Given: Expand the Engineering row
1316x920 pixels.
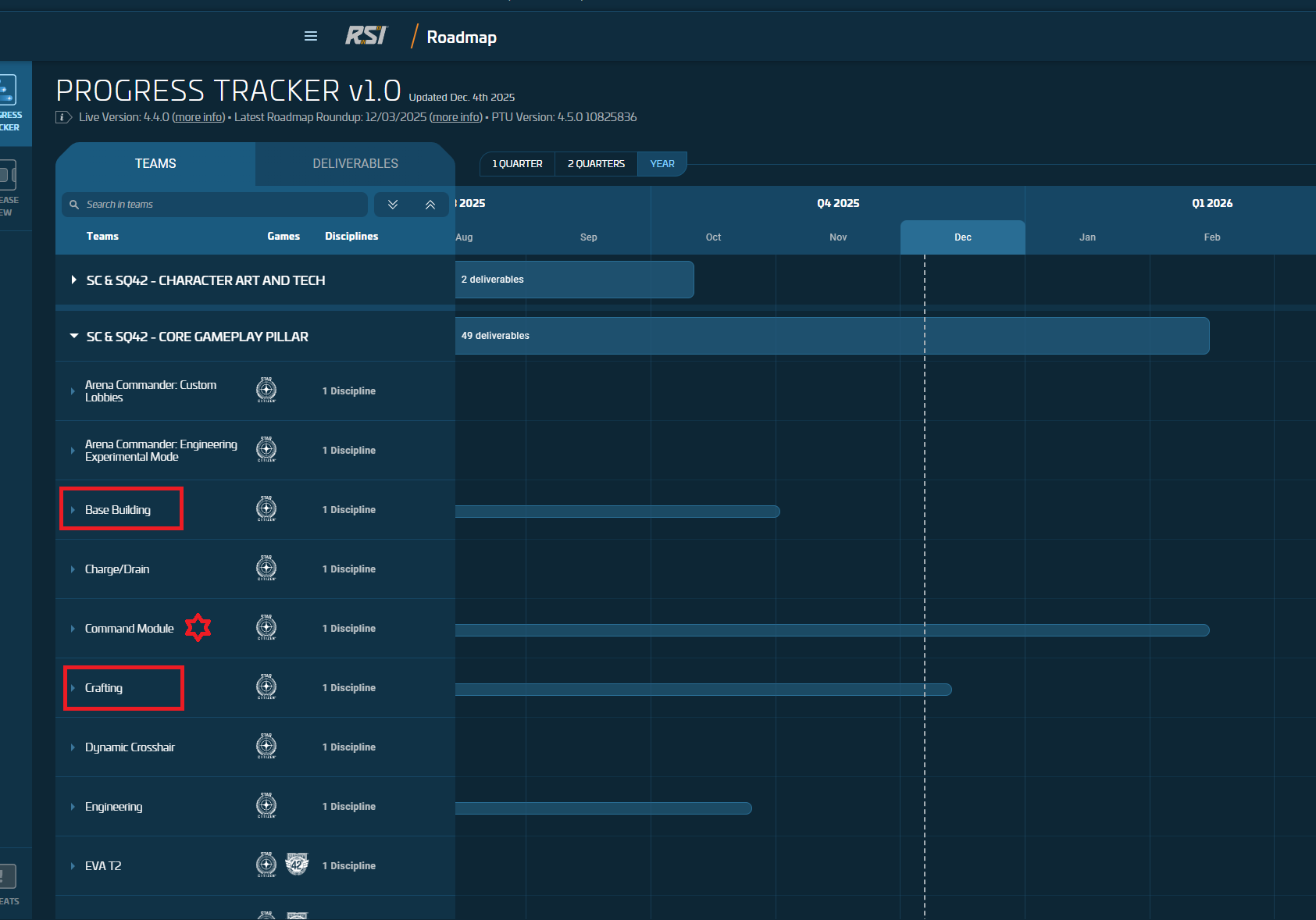Looking at the screenshot, I should pos(73,807).
